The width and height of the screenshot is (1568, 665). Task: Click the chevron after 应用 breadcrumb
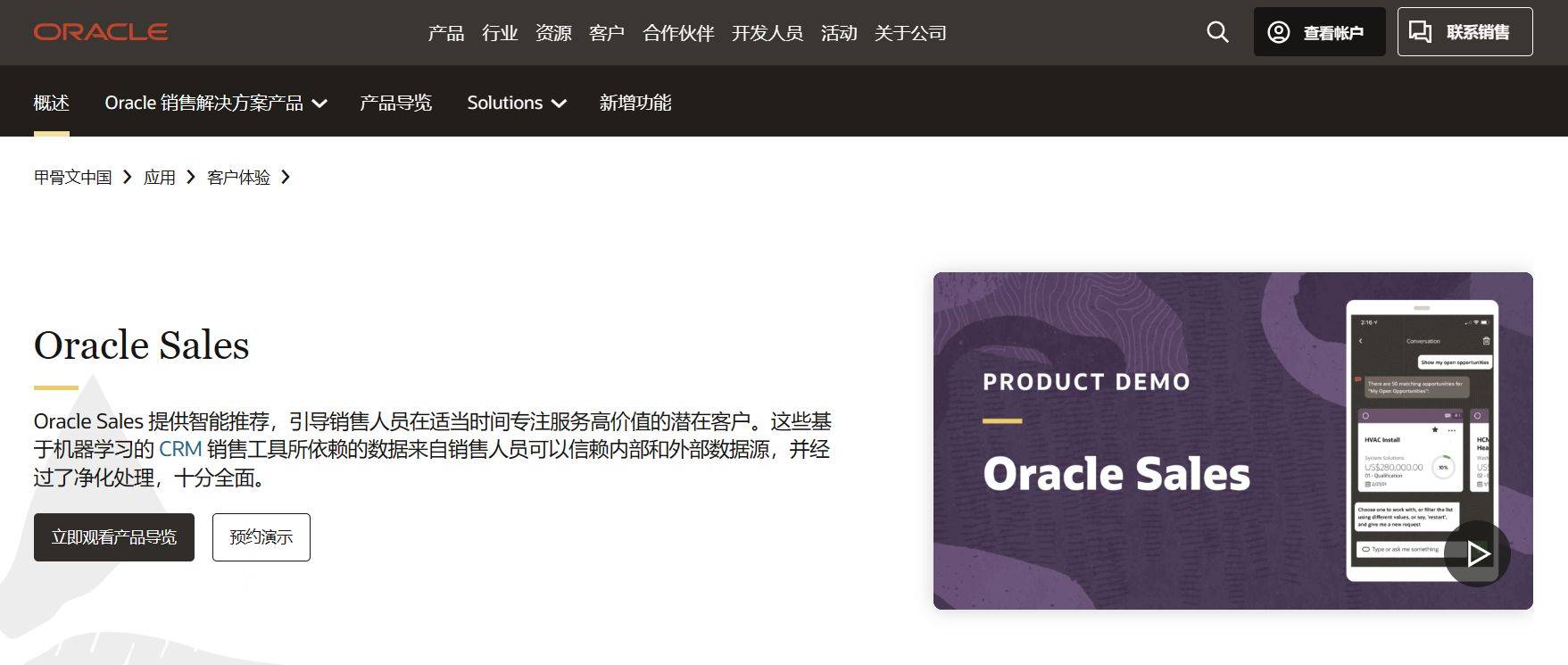(x=191, y=177)
